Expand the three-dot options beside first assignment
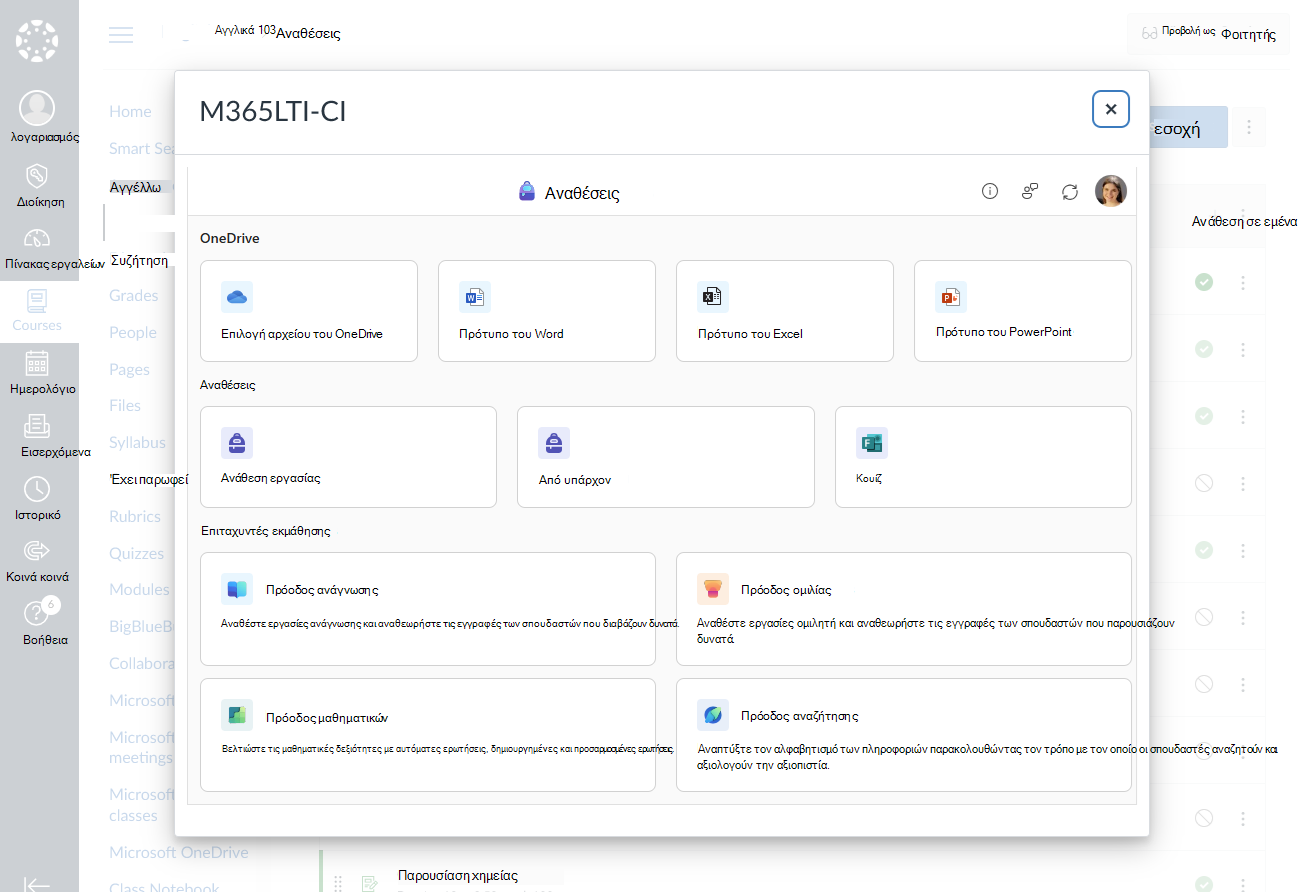 [x=1243, y=283]
